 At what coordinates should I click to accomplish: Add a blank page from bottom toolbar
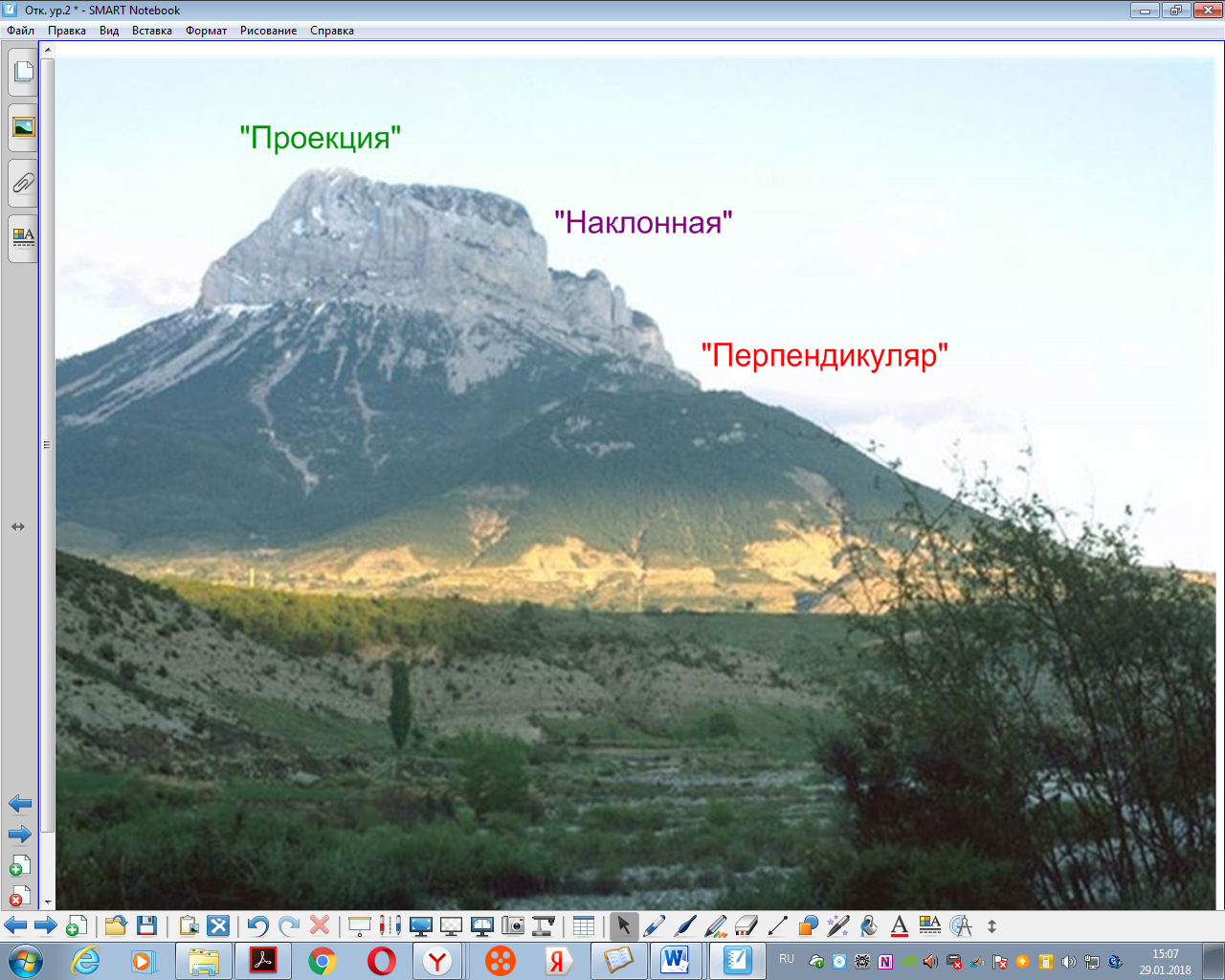click(77, 925)
